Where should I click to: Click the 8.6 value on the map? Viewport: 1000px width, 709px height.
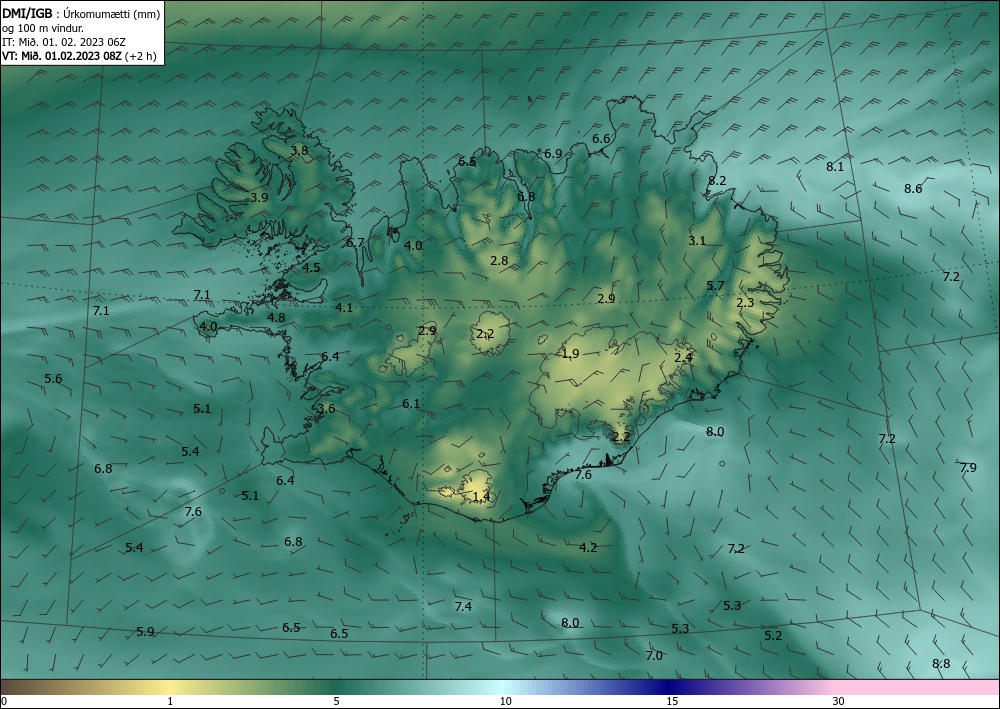913,189
